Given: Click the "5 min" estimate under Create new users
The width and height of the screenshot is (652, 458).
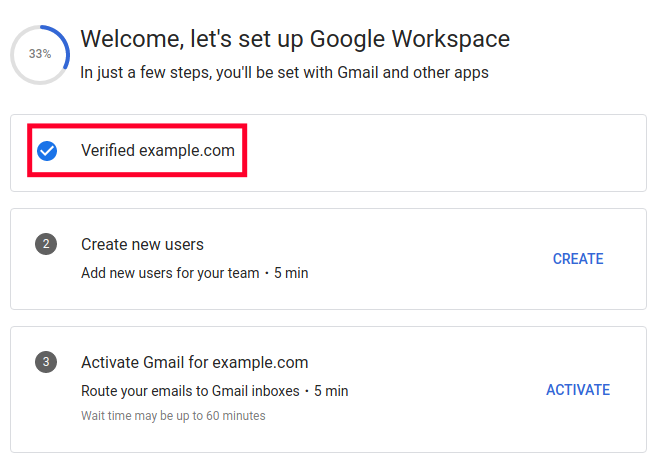Looking at the screenshot, I should point(291,272).
